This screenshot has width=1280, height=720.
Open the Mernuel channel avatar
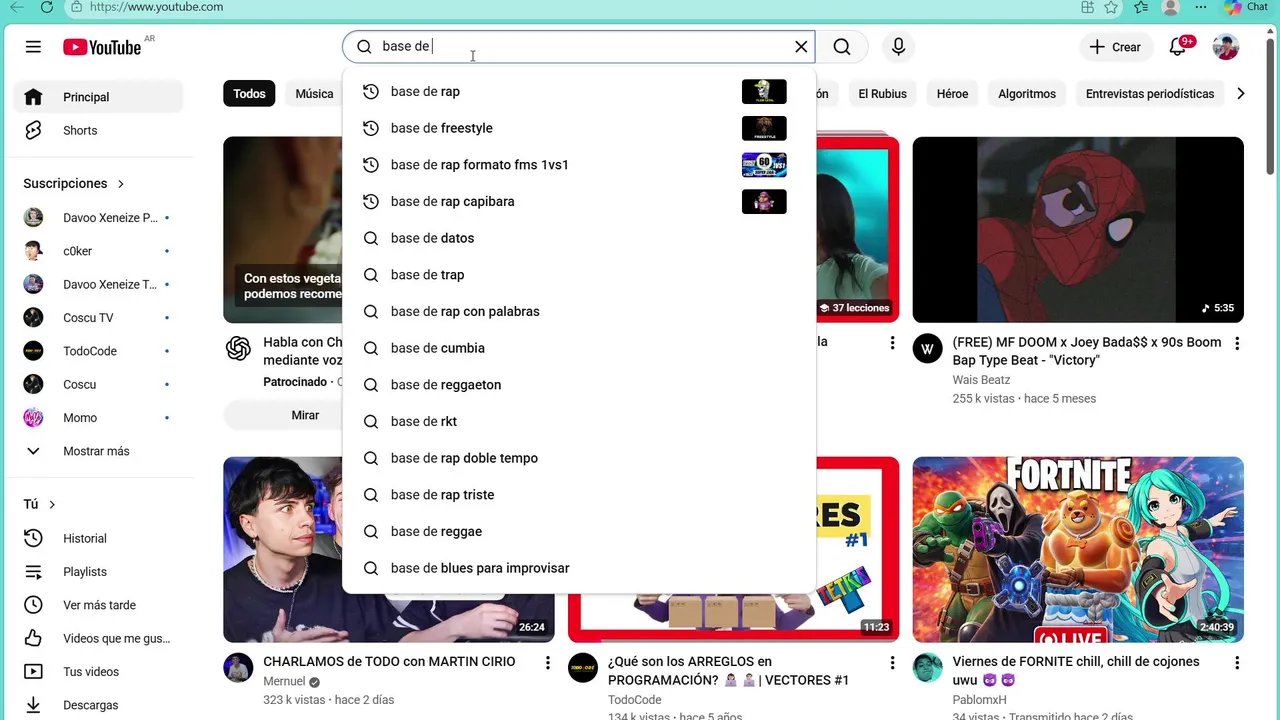(238, 668)
